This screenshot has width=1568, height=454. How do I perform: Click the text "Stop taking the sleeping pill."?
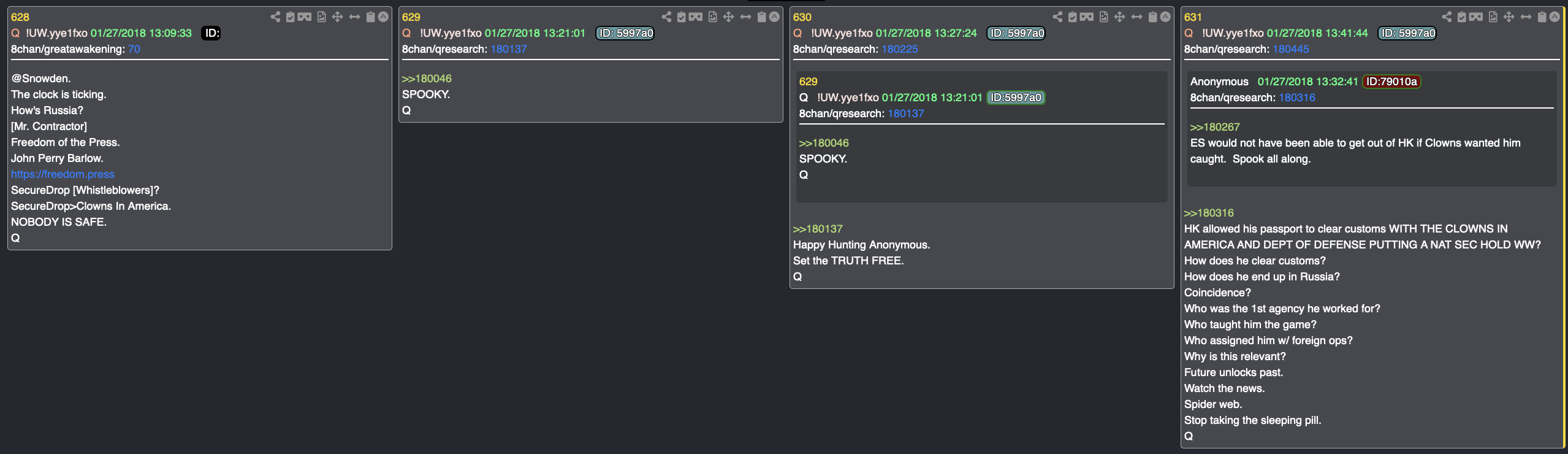(x=1252, y=420)
